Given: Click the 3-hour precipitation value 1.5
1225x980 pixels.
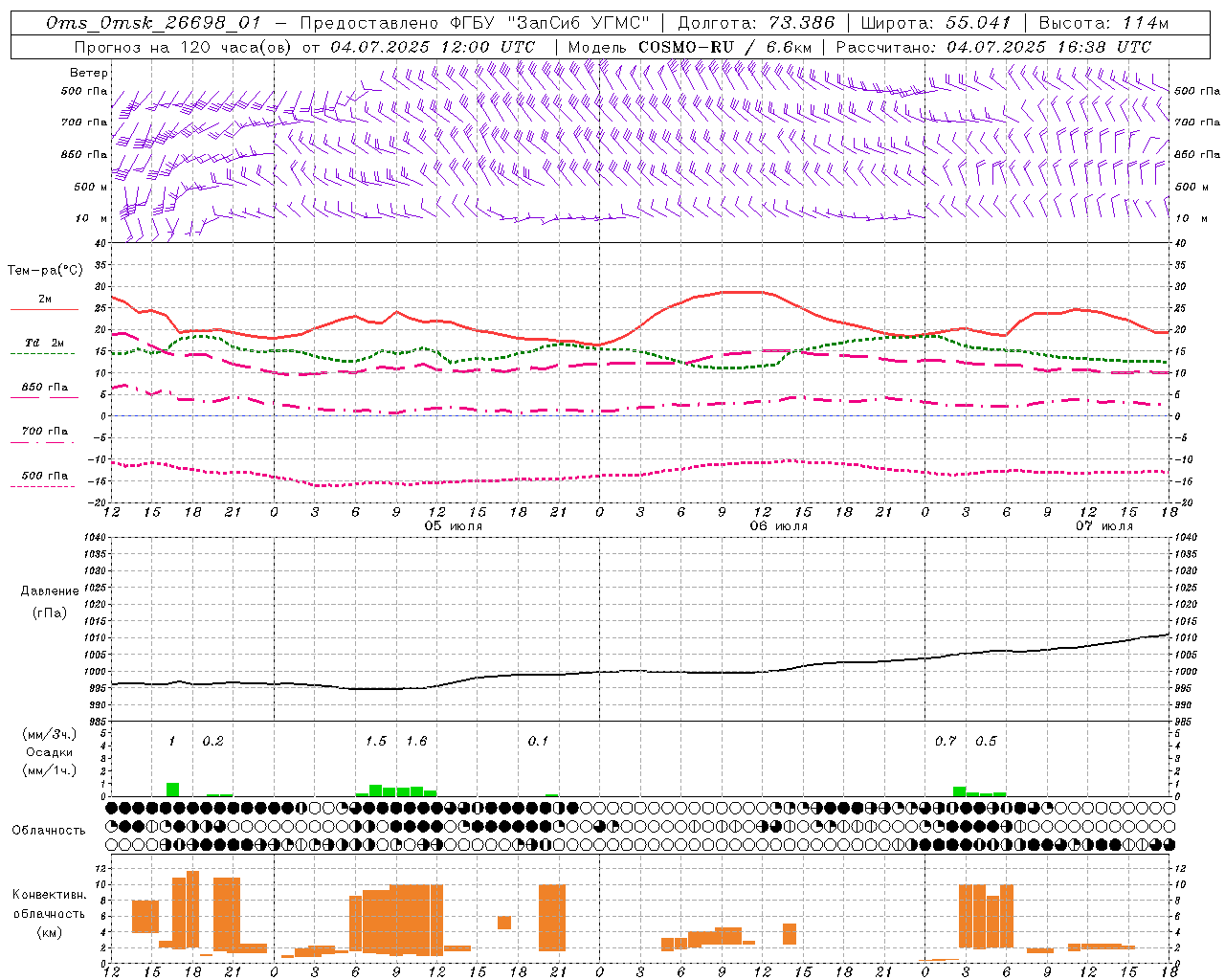Looking at the screenshot, I should click(376, 742).
